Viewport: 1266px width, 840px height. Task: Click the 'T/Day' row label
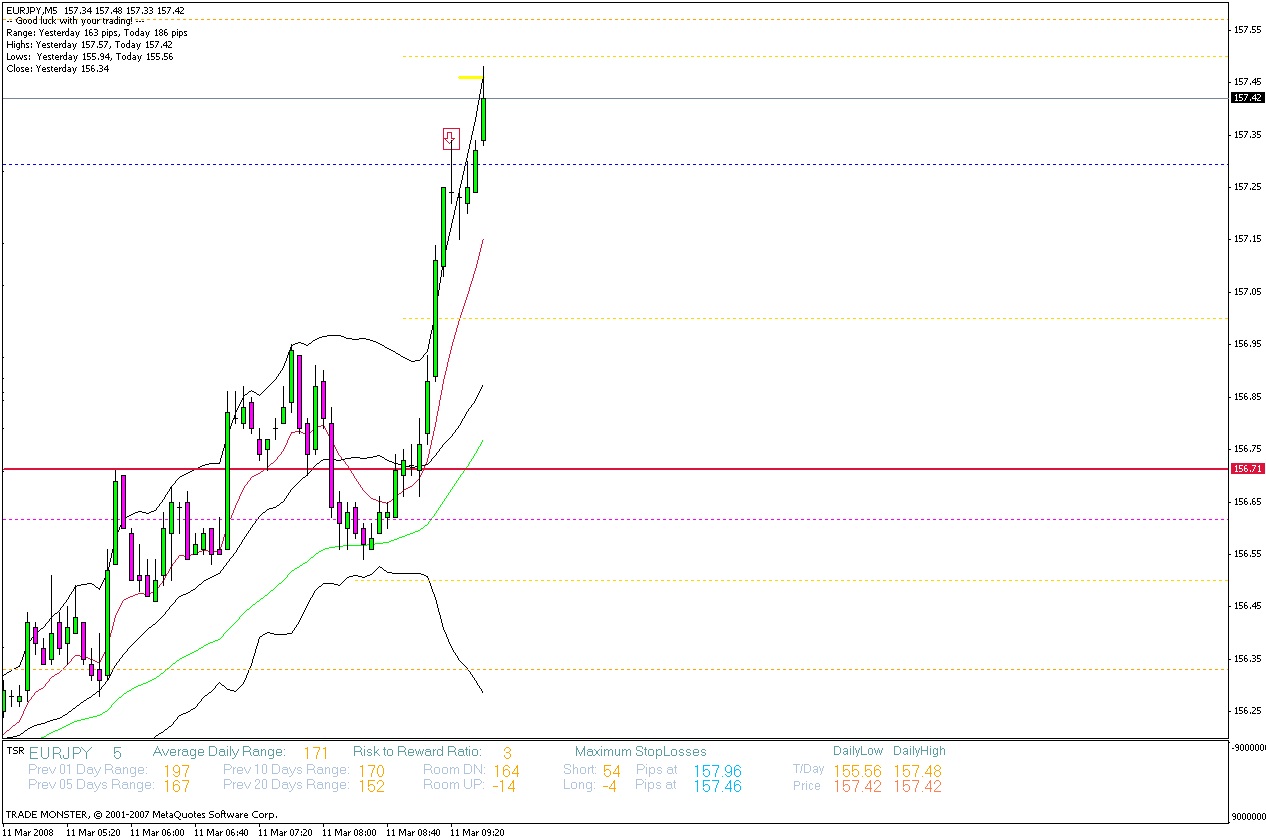click(x=808, y=769)
